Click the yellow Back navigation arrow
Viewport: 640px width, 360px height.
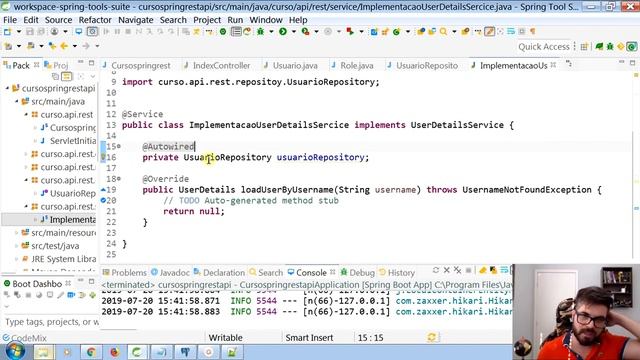coord(64,46)
